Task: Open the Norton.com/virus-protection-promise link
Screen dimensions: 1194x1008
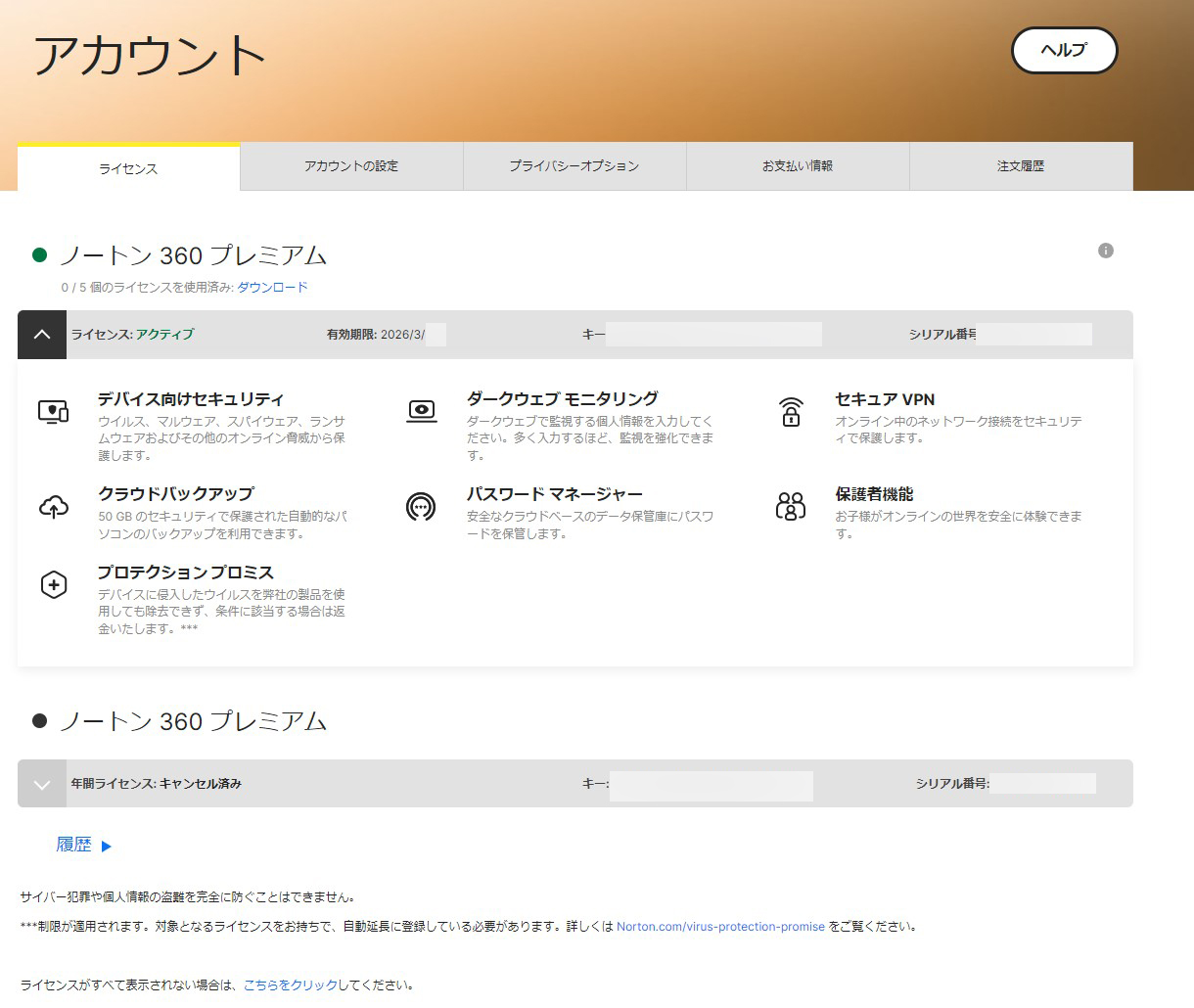Action: (x=720, y=927)
